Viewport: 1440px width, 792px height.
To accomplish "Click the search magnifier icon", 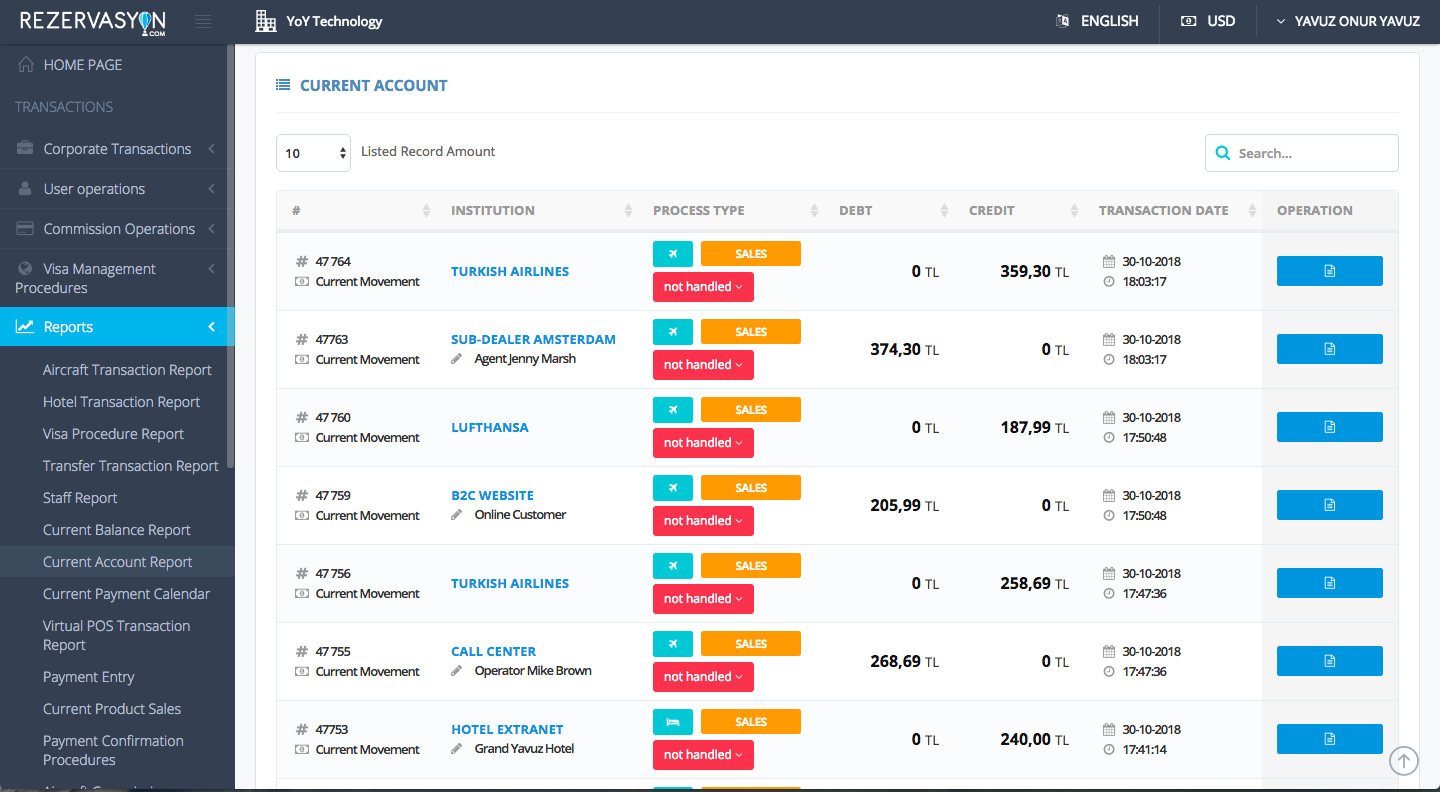I will pyautogui.click(x=1222, y=153).
